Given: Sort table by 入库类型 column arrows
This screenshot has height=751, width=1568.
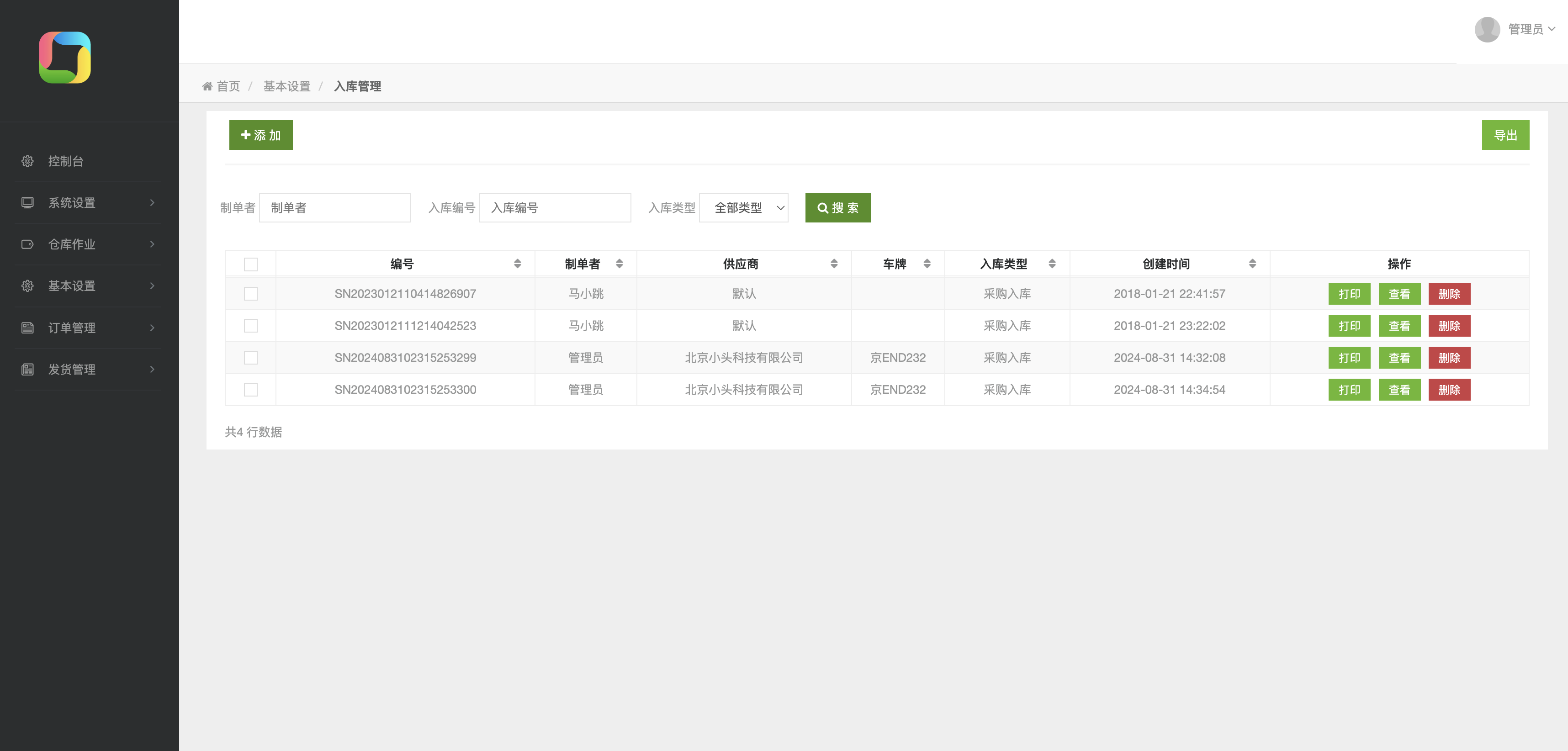Looking at the screenshot, I should click(x=1052, y=264).
